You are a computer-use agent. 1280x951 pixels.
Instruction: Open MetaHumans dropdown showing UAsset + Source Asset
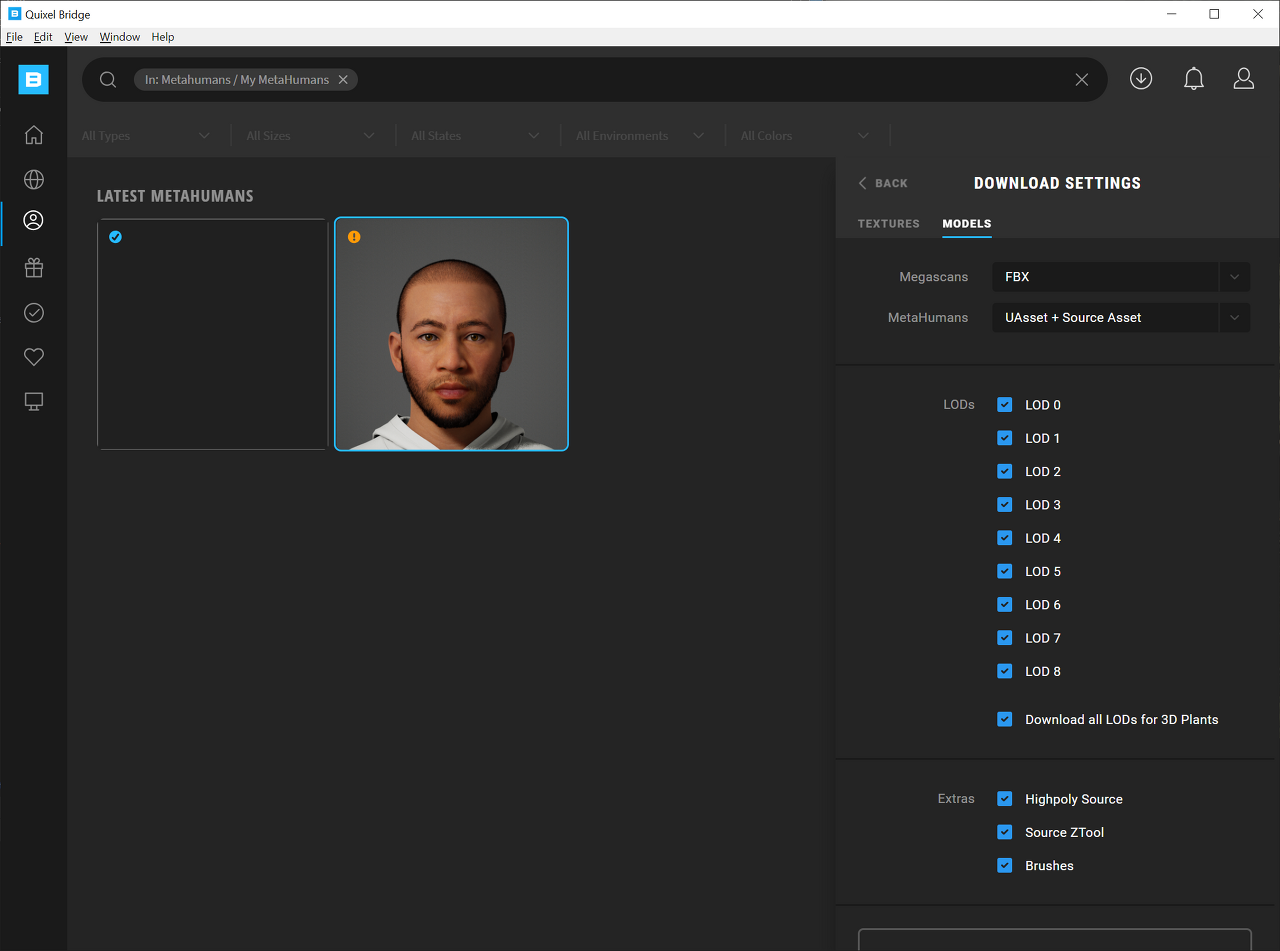[x=1121, y=317]
